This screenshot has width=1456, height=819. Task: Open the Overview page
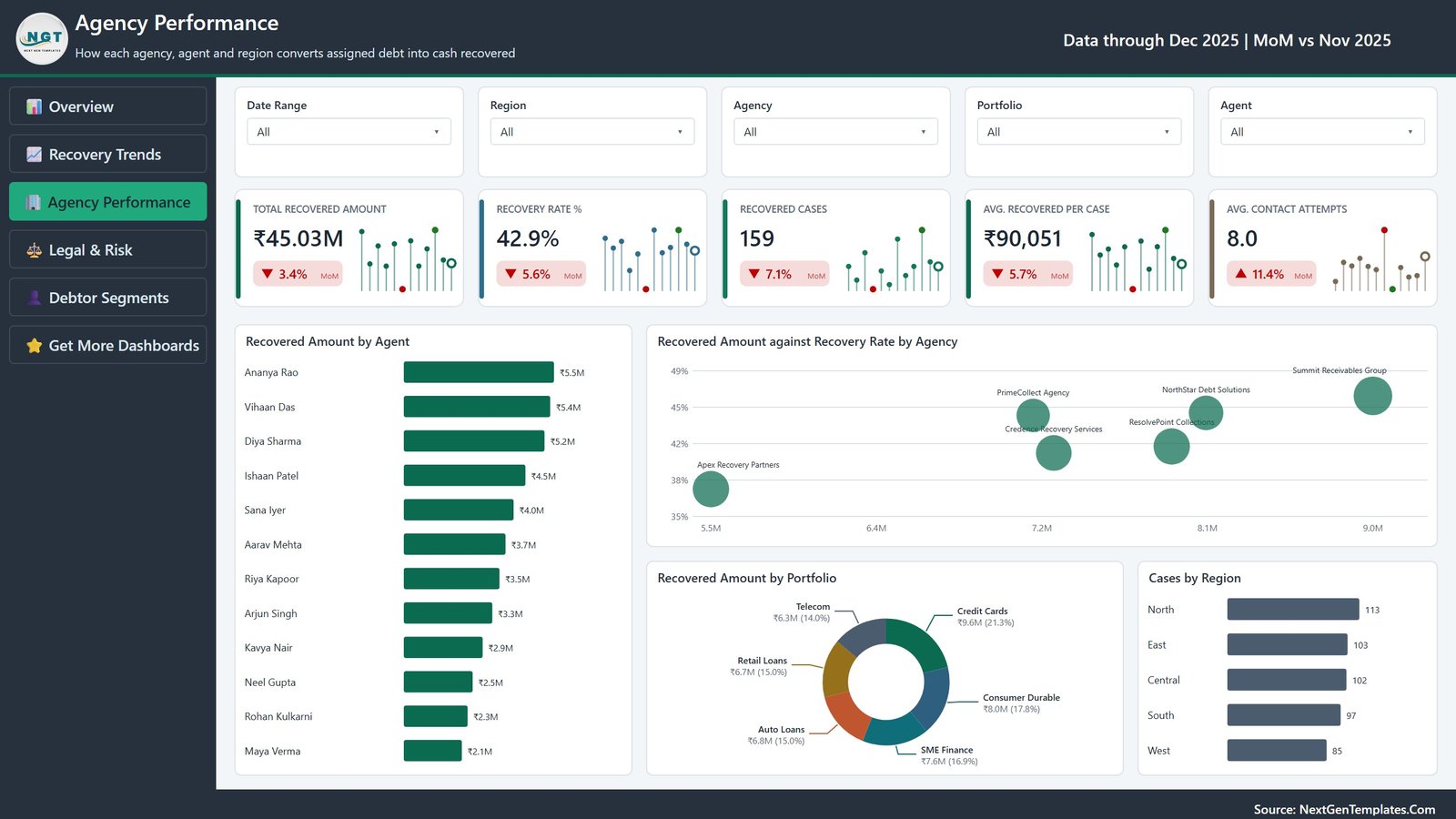[x=107, y=106]
